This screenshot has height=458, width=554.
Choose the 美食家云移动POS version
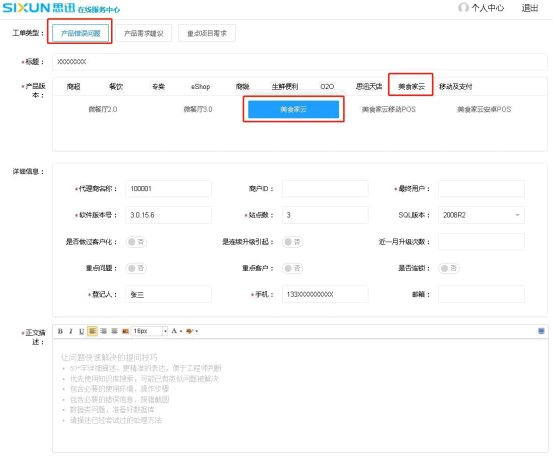389,110
